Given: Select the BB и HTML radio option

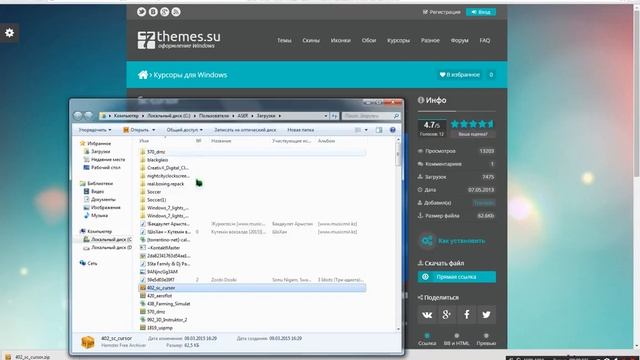Looking at the screenshot, I should 456,336.
